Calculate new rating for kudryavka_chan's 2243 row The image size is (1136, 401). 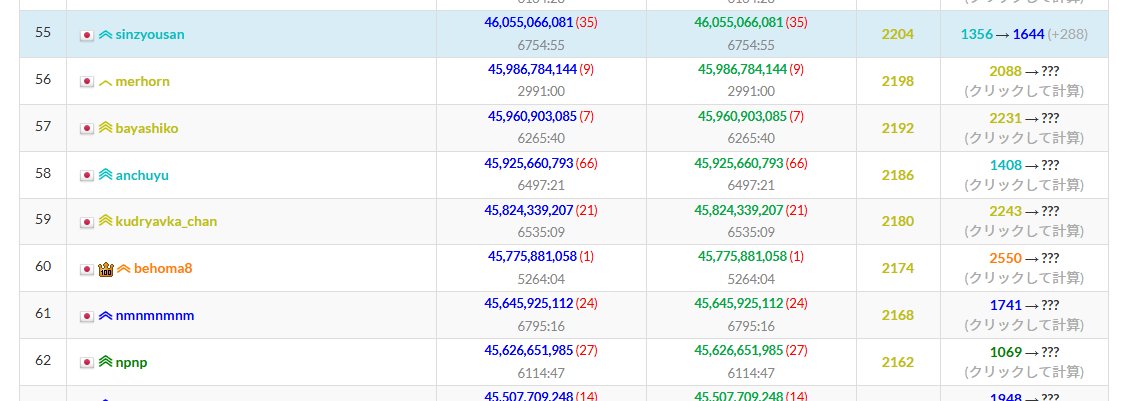point(1024,231)
